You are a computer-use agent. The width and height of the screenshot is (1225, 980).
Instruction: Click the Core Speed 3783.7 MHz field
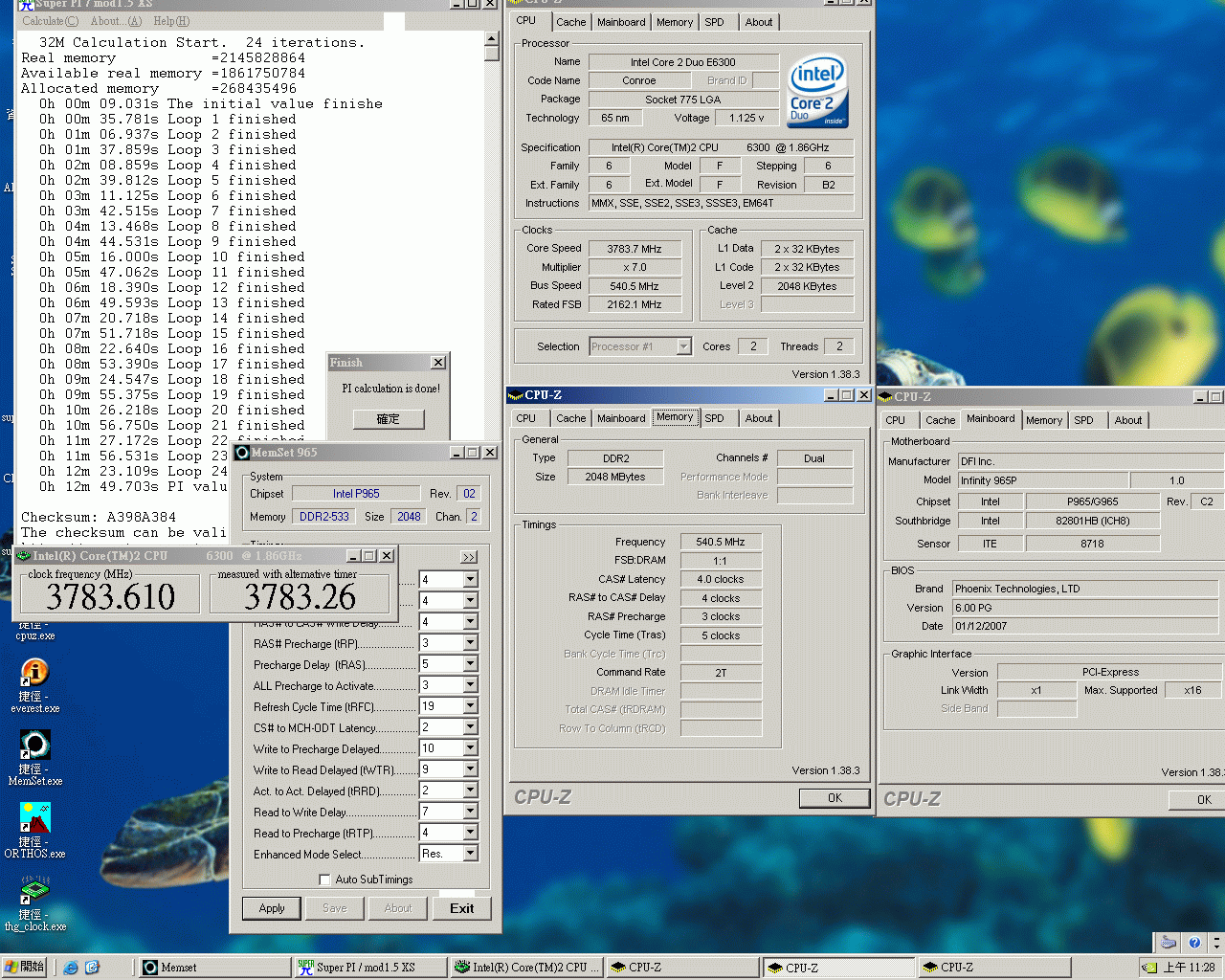635,249
